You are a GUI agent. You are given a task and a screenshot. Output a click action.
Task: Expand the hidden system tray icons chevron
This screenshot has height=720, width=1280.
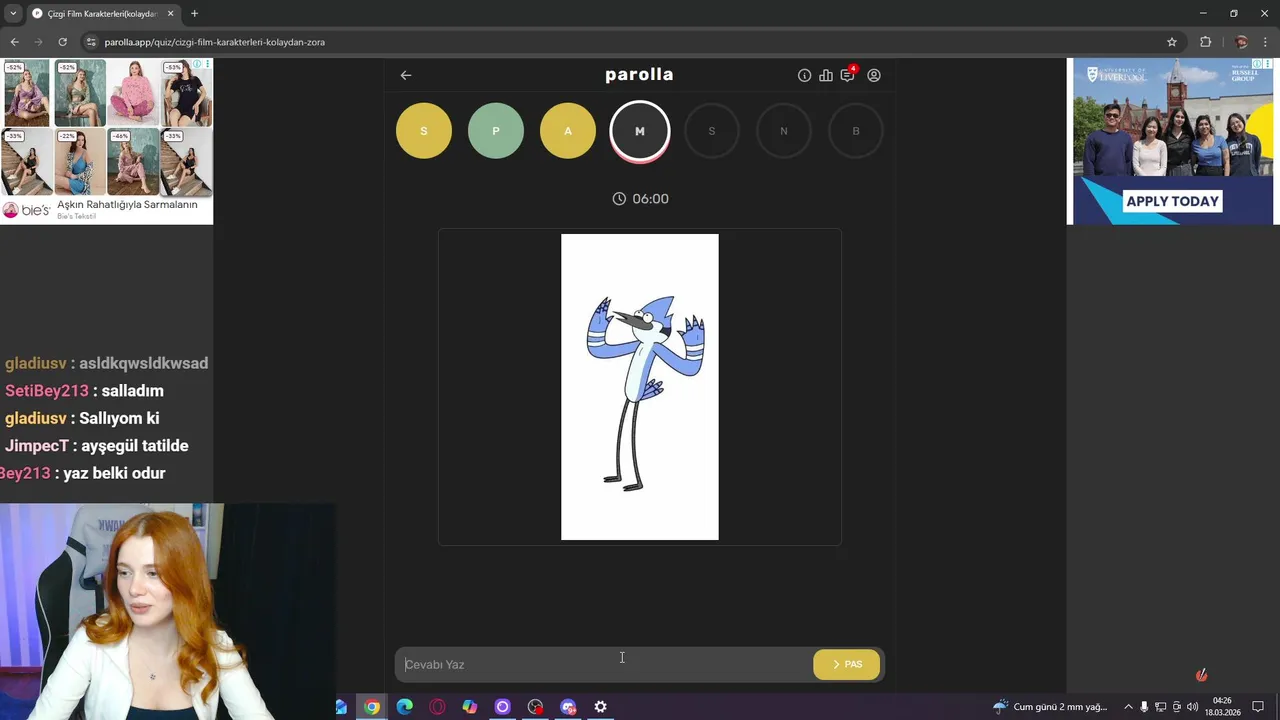tap(1129, 707)
